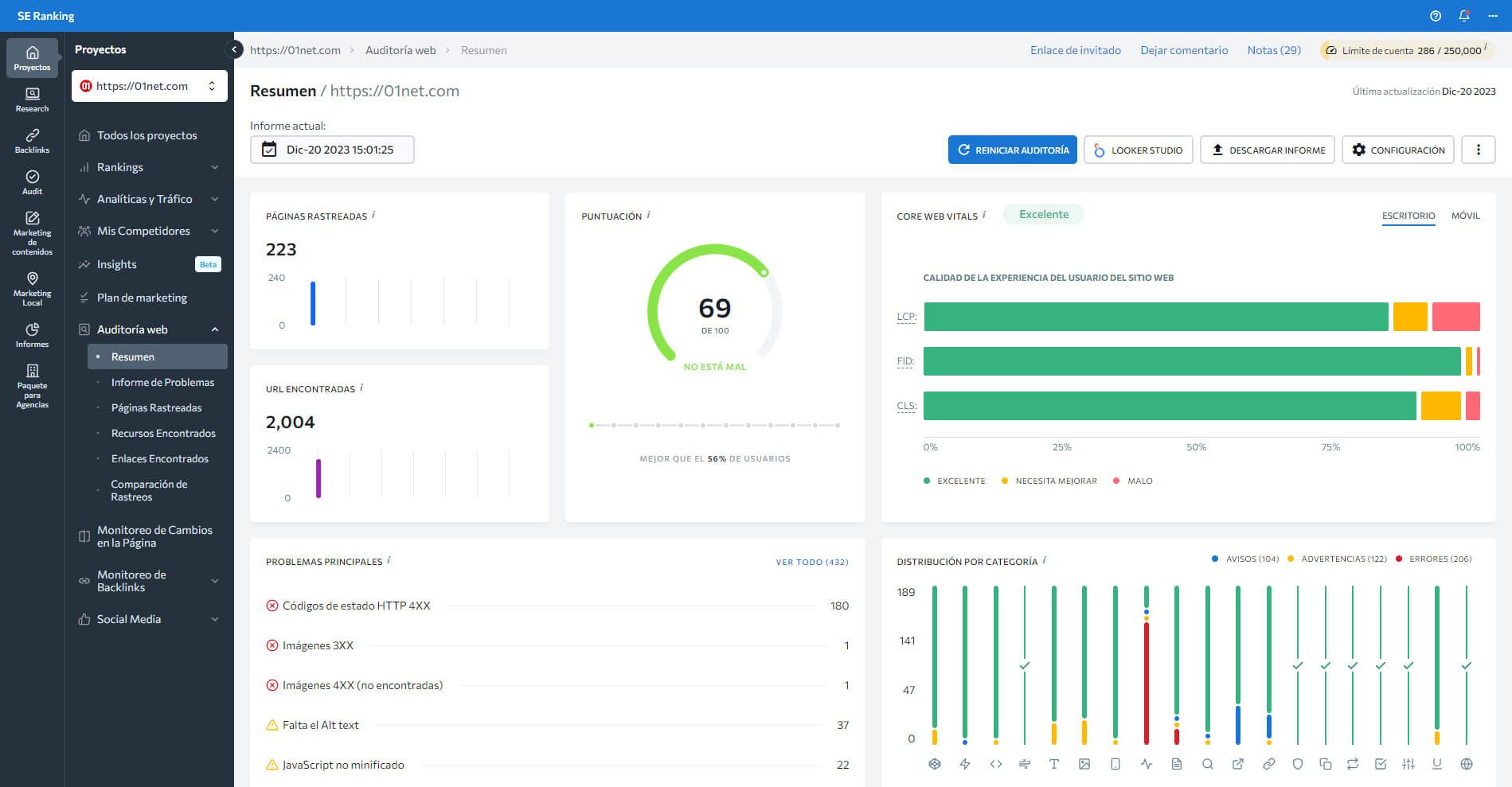1512x787 pixels.
Task: Open the Informe actual date dropdown
Action: tap(332, 150)
